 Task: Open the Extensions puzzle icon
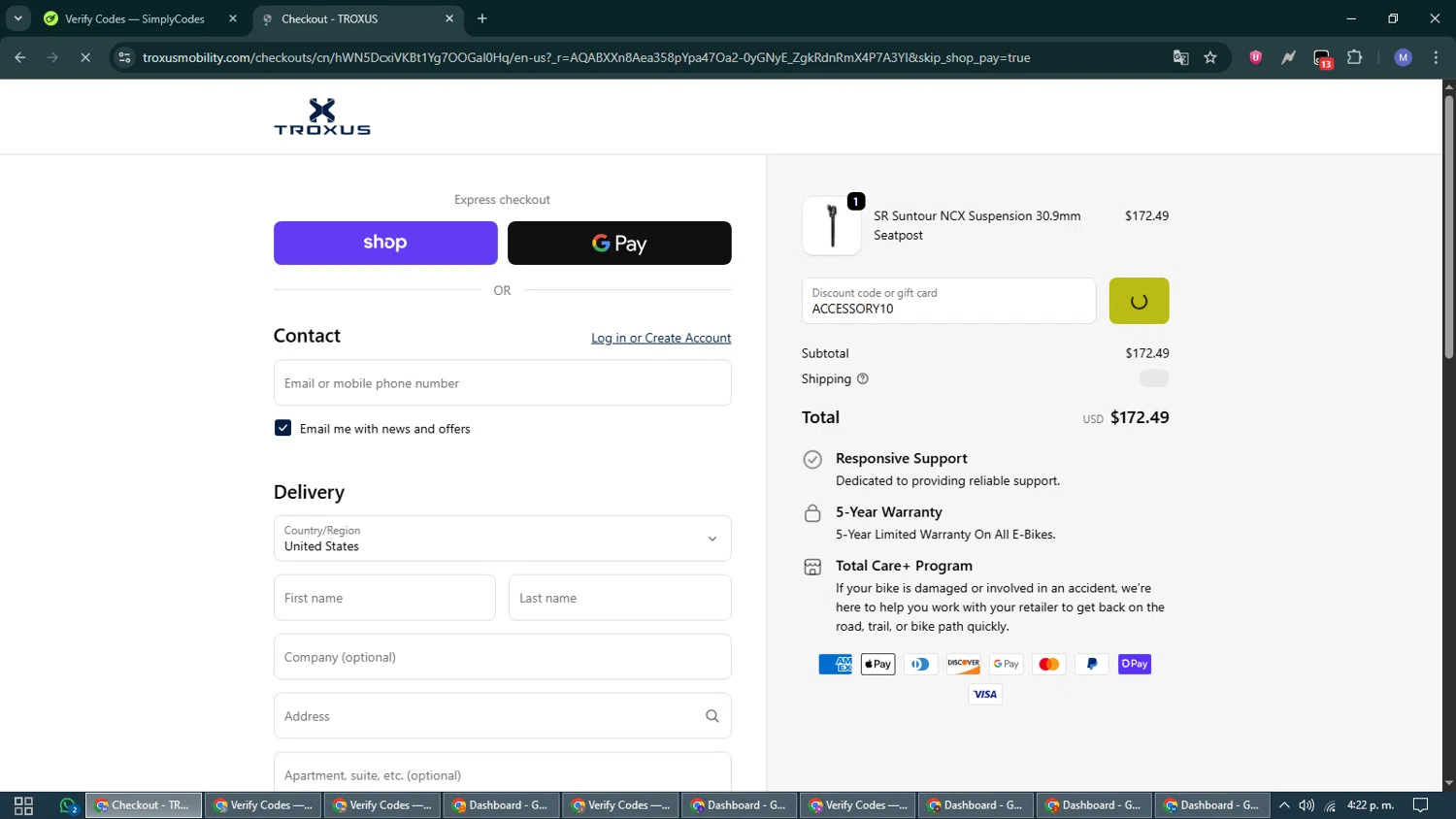pyautogui.click(x=1355, y=57)
